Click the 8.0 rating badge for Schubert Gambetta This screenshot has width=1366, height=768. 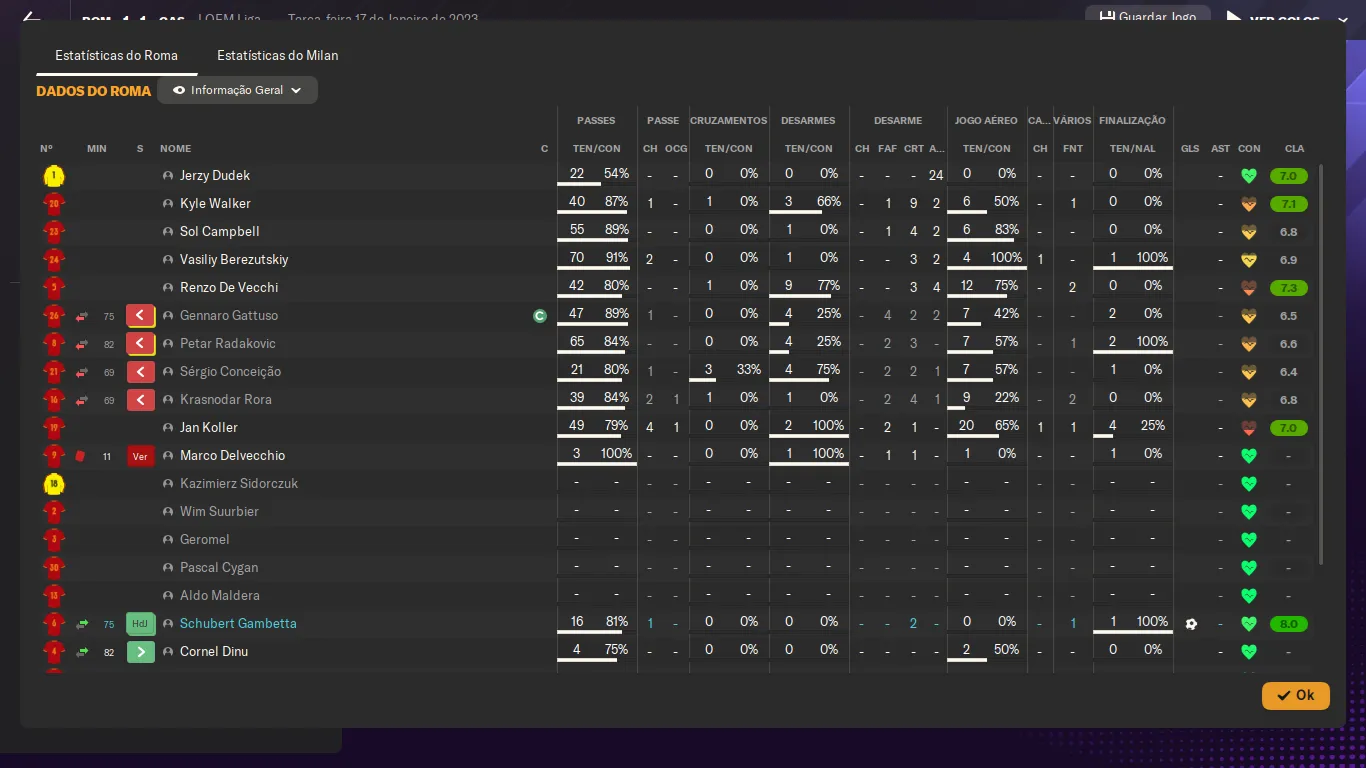pyautogui.click(x=1288, y=624)
